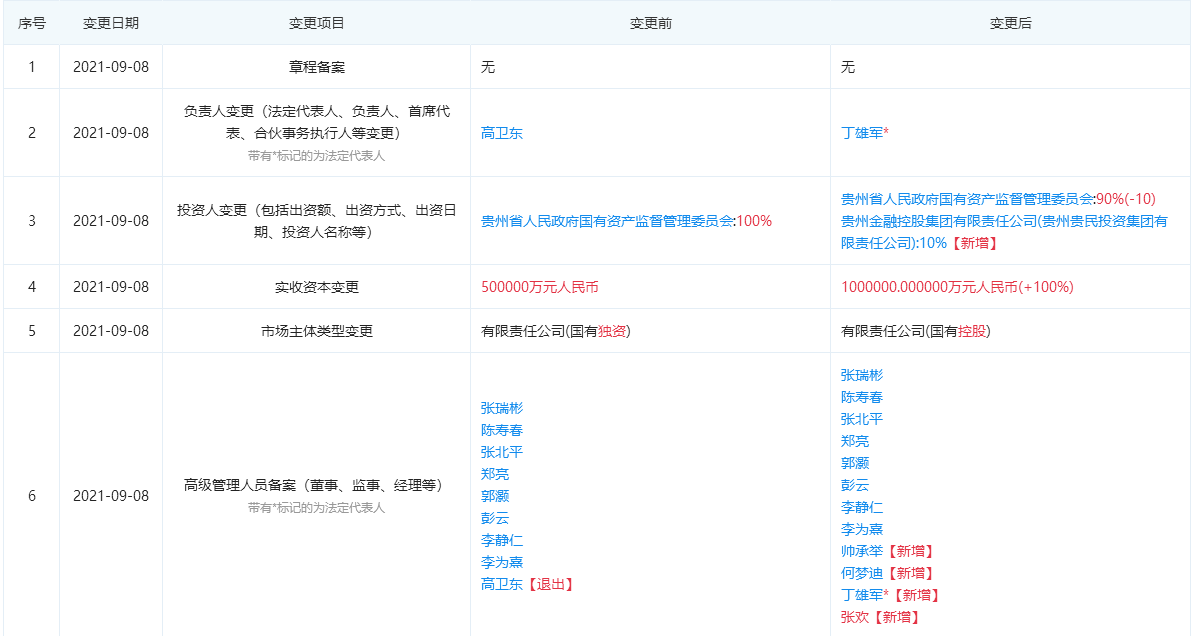
Task: Select the 章程备案 change item cell
Action: tap(317, 67)
